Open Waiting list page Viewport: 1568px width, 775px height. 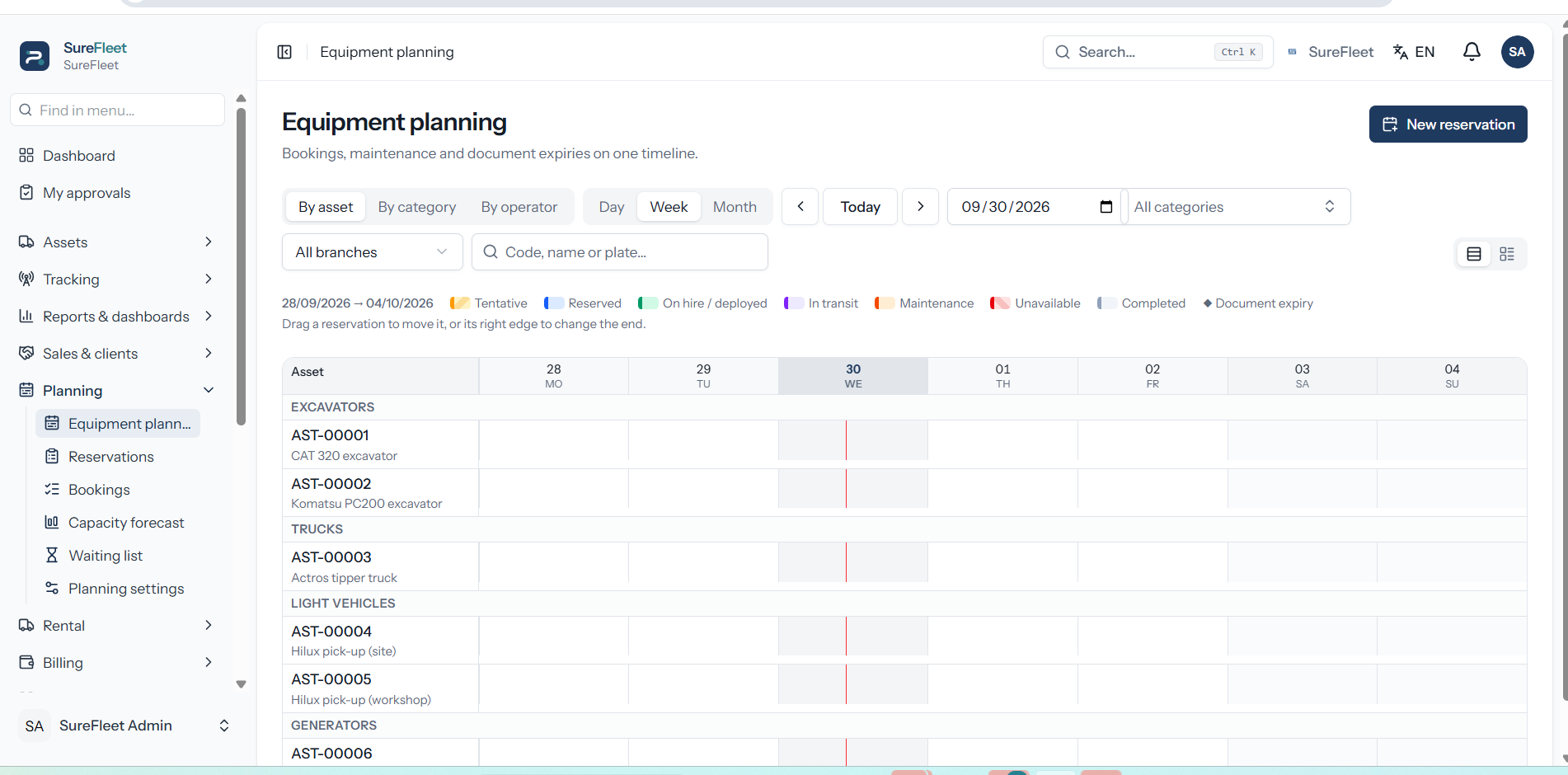pyautogui.click(x=117, y=556)
